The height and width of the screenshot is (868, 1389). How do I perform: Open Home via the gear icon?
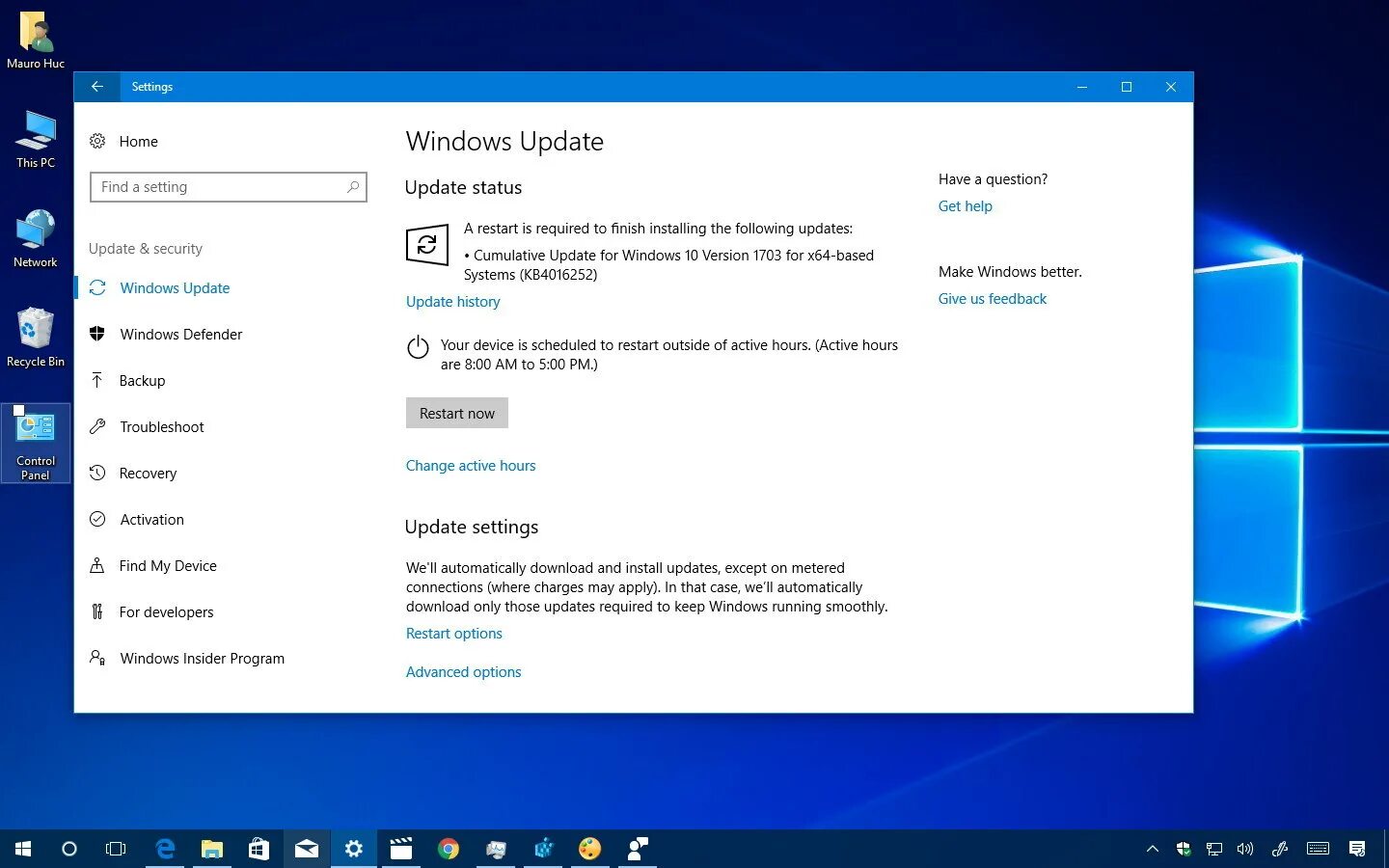coord(97,142)
